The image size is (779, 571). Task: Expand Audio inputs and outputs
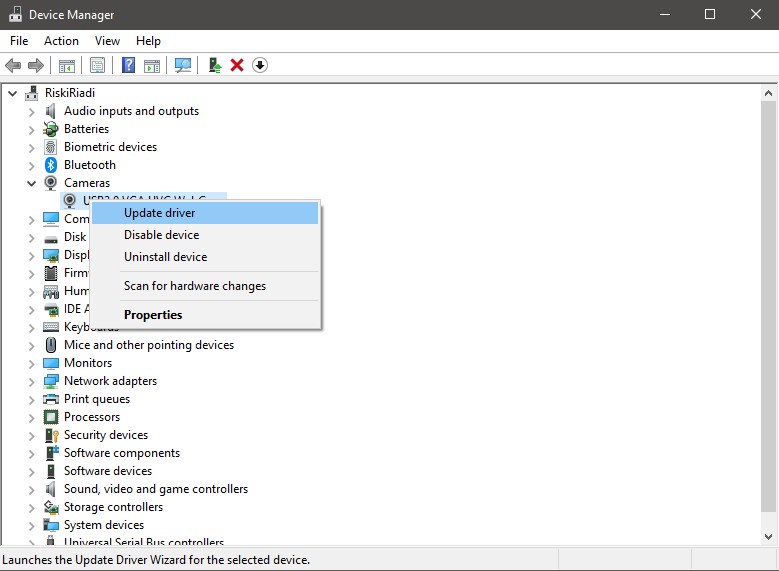(x=31, y=111)
